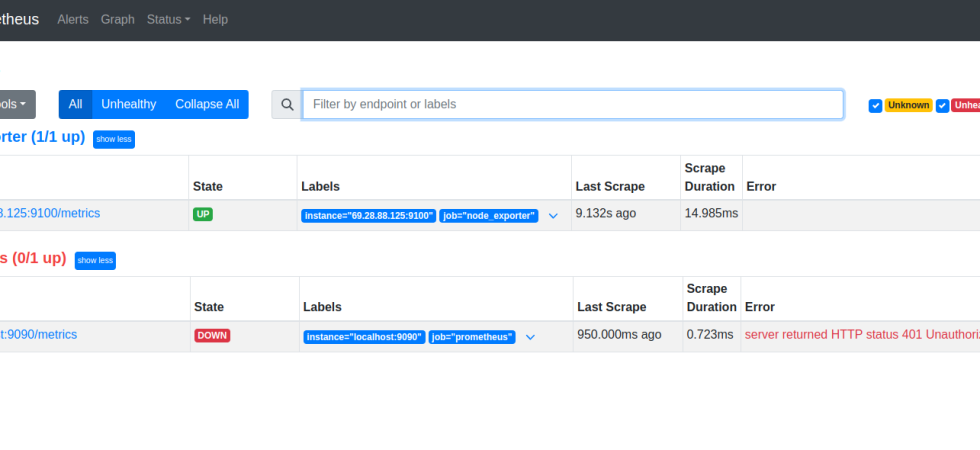Click show less for node_exporter group

[114, 139]
